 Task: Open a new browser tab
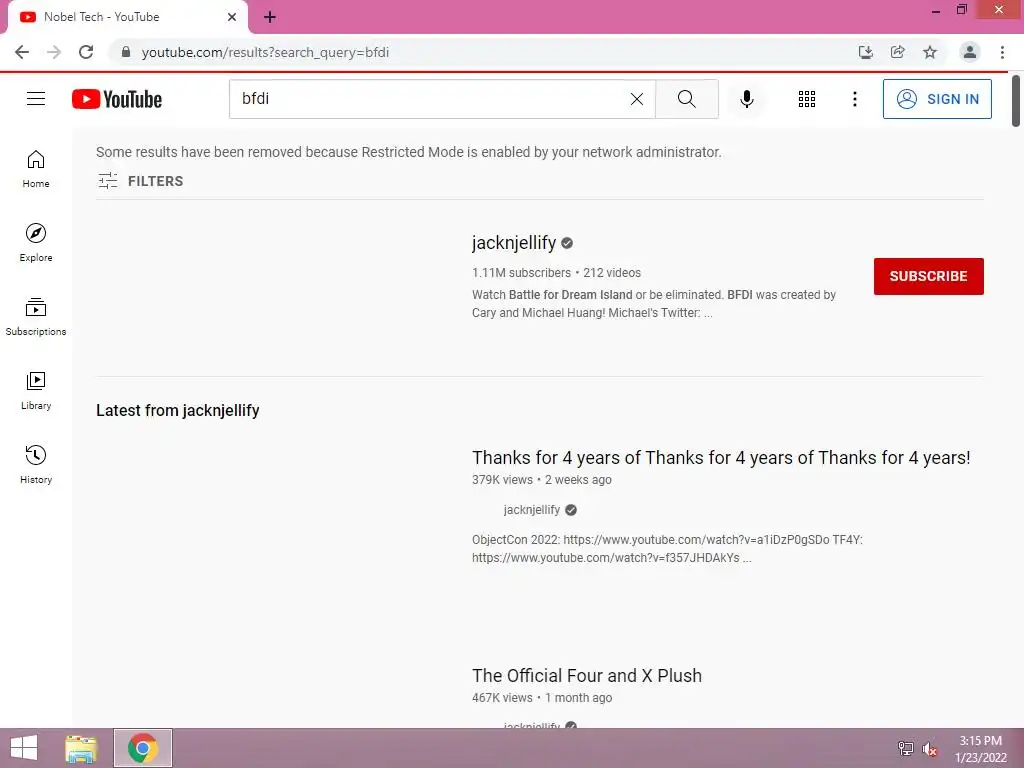coord(270,17)
